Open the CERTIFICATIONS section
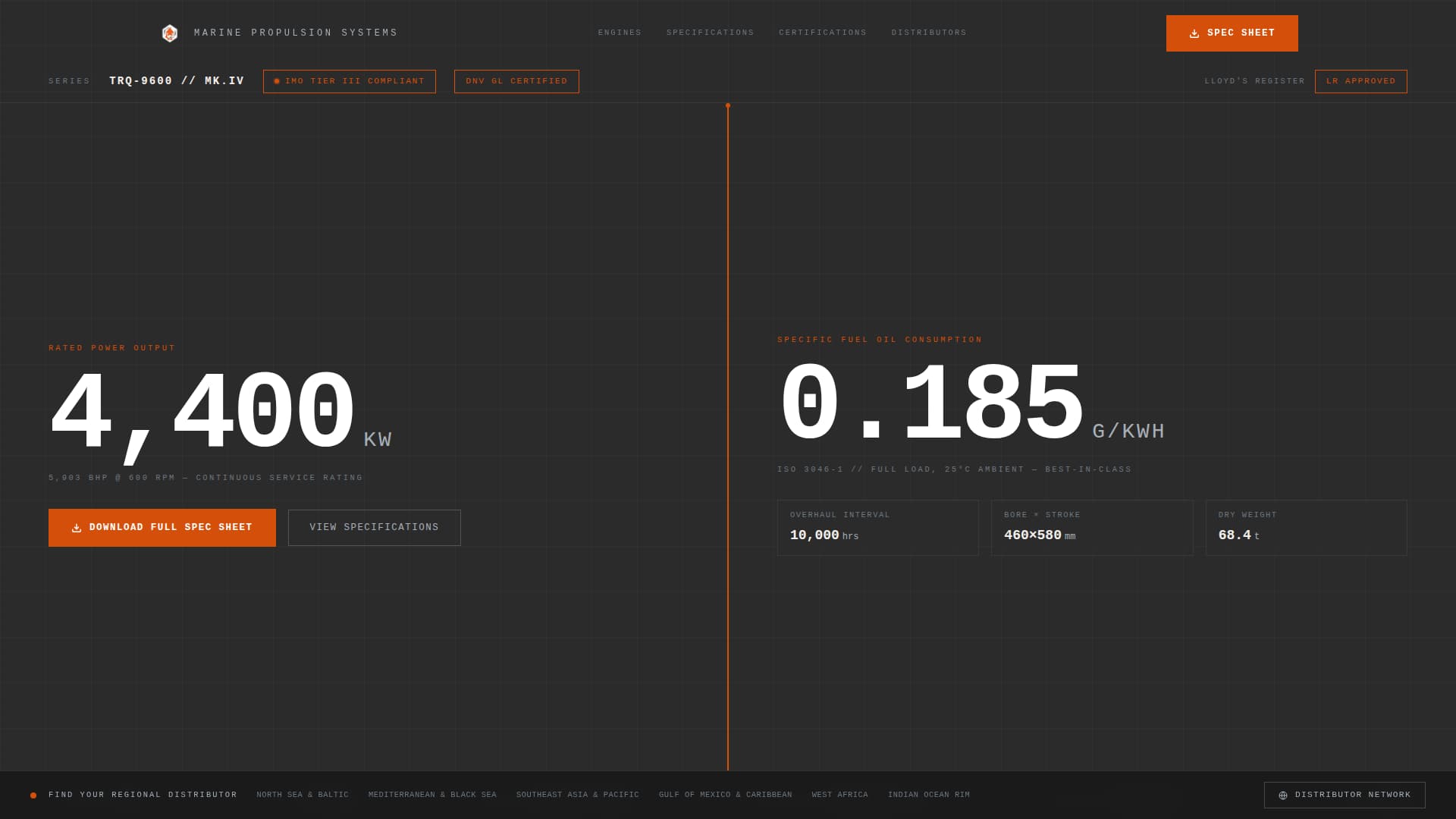 [823, 33]
